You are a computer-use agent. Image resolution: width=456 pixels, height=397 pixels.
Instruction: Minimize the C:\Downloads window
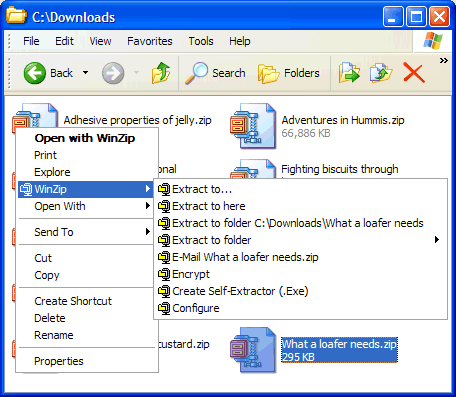tap(393, 16)
